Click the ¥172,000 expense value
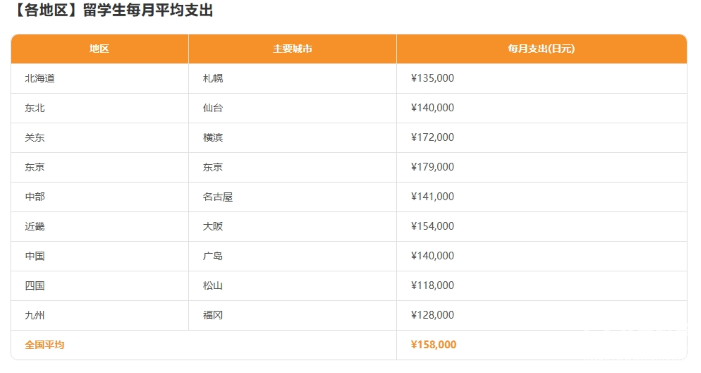This screenshot has width=701, height=373. pos(432,137)
